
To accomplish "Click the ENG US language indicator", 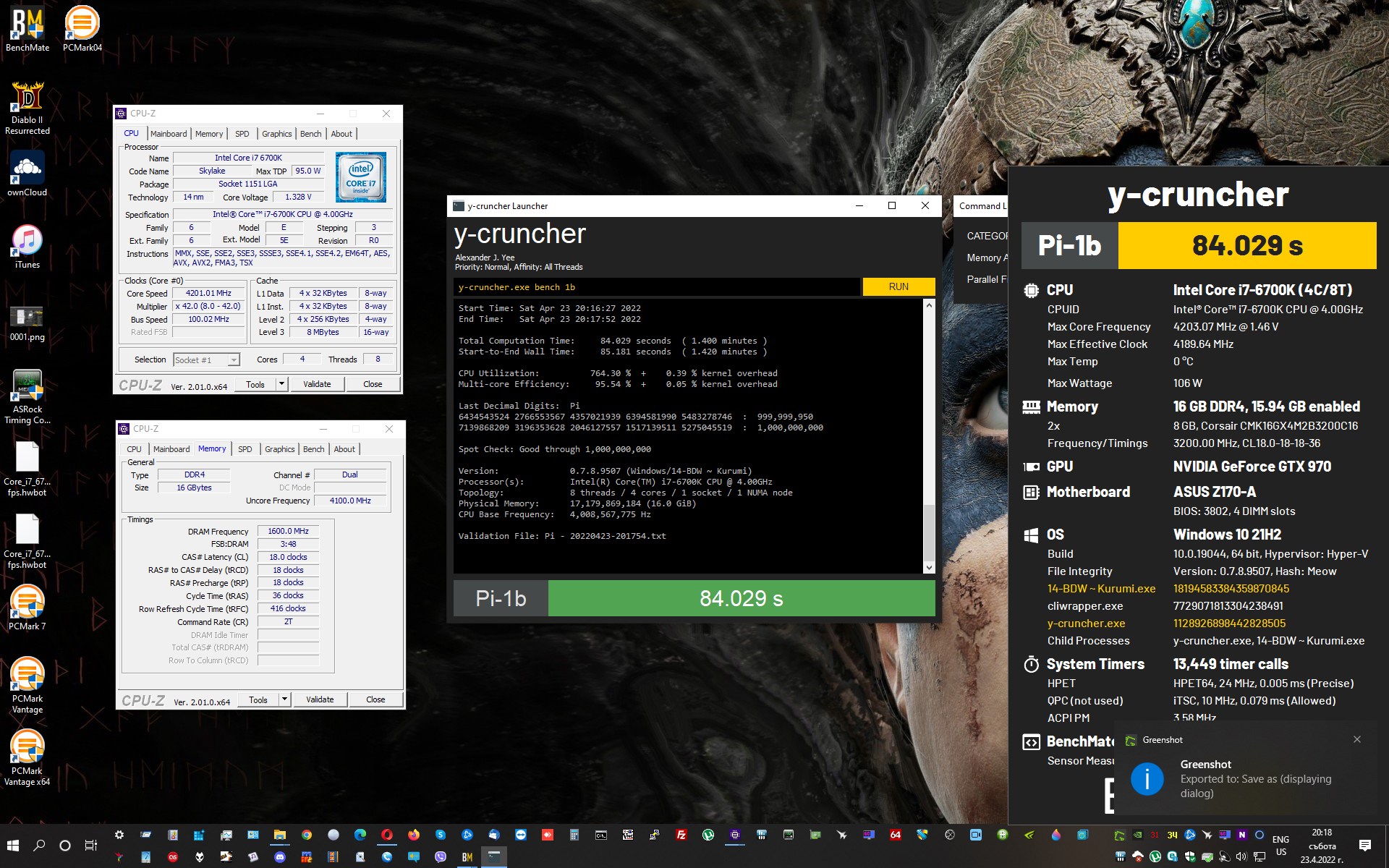I will [x=1280, y=846].
